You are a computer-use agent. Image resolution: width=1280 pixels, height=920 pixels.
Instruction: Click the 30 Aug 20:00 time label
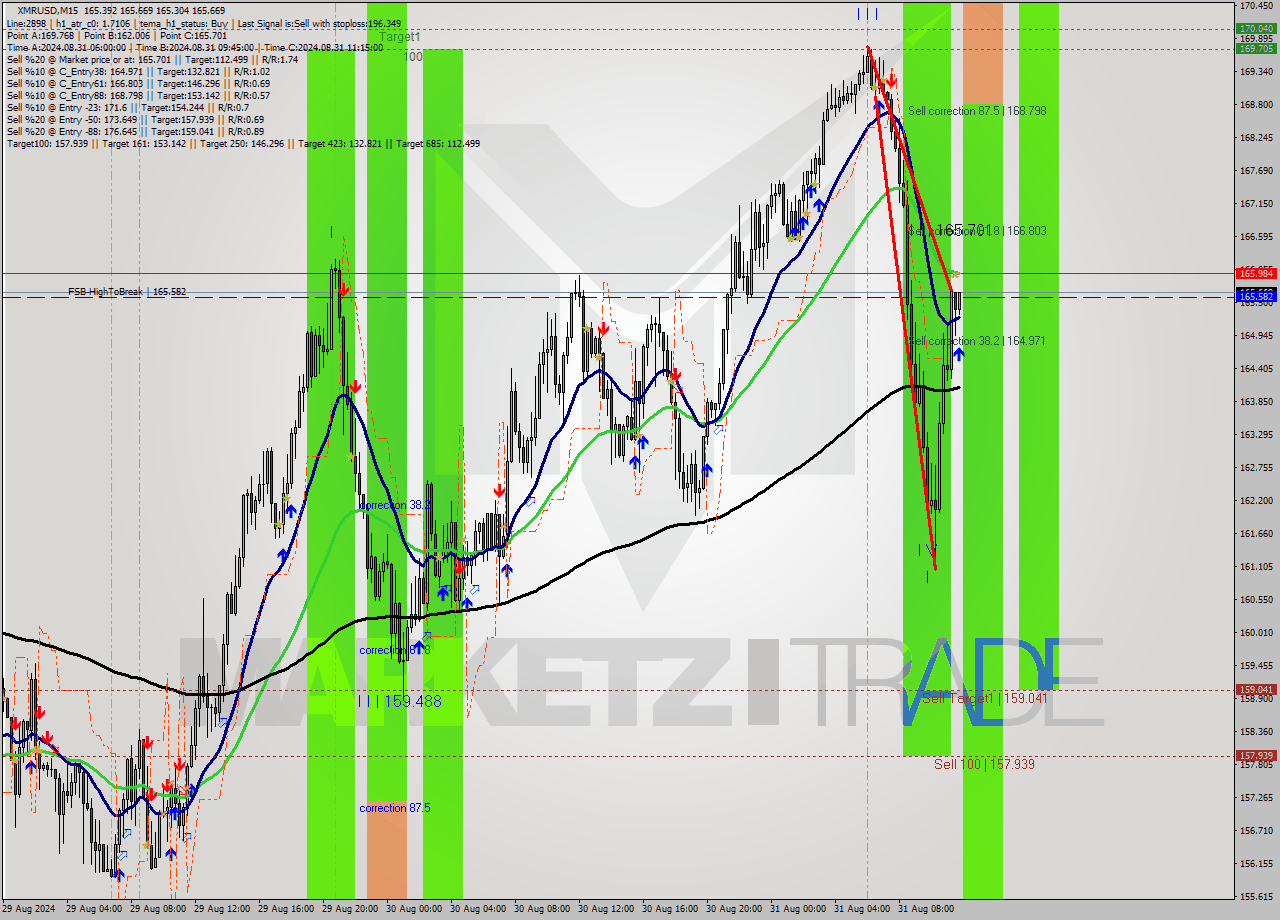click(736, 909)
